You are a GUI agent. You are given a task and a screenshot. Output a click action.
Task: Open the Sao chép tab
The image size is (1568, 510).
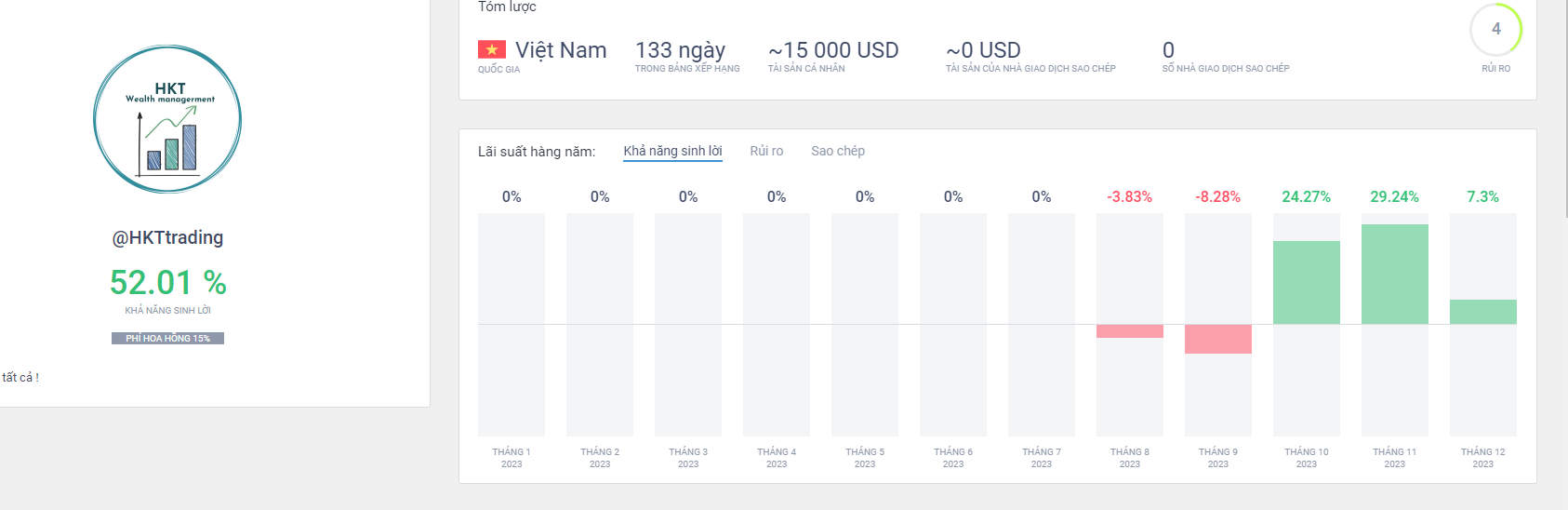coord(838,151)
